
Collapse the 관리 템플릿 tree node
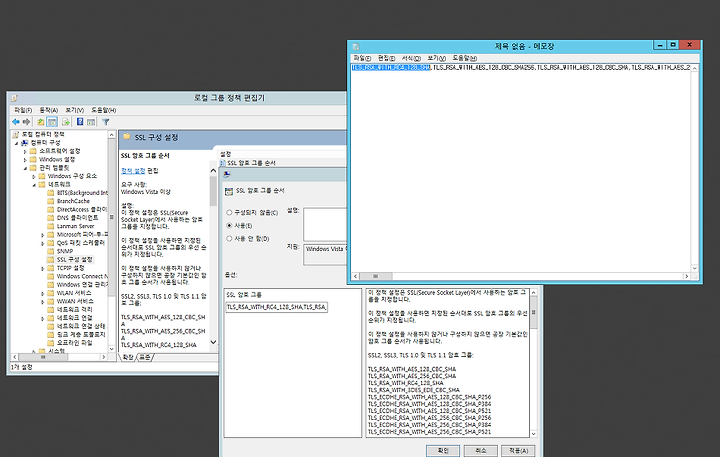coord(25,168)
